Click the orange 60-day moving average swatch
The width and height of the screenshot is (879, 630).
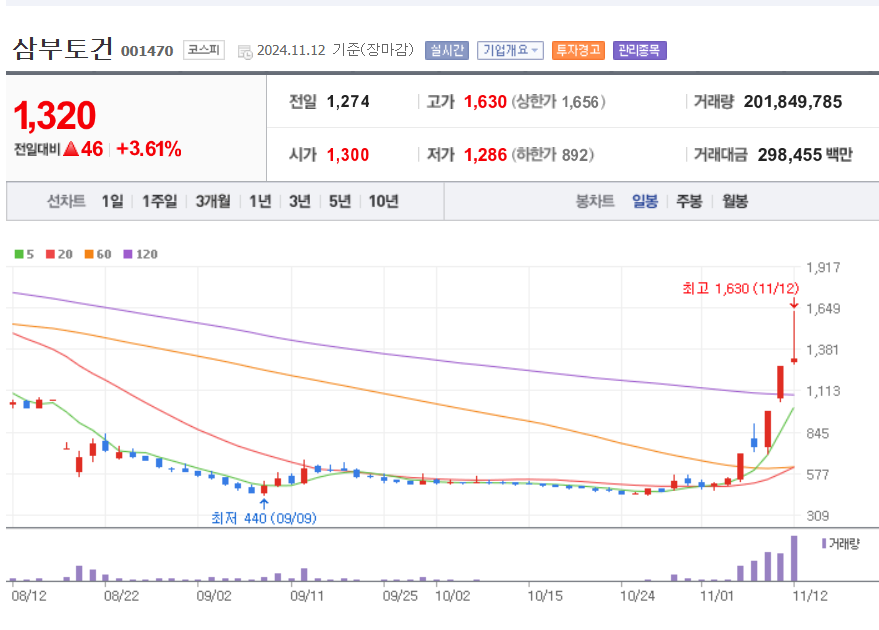89,254
